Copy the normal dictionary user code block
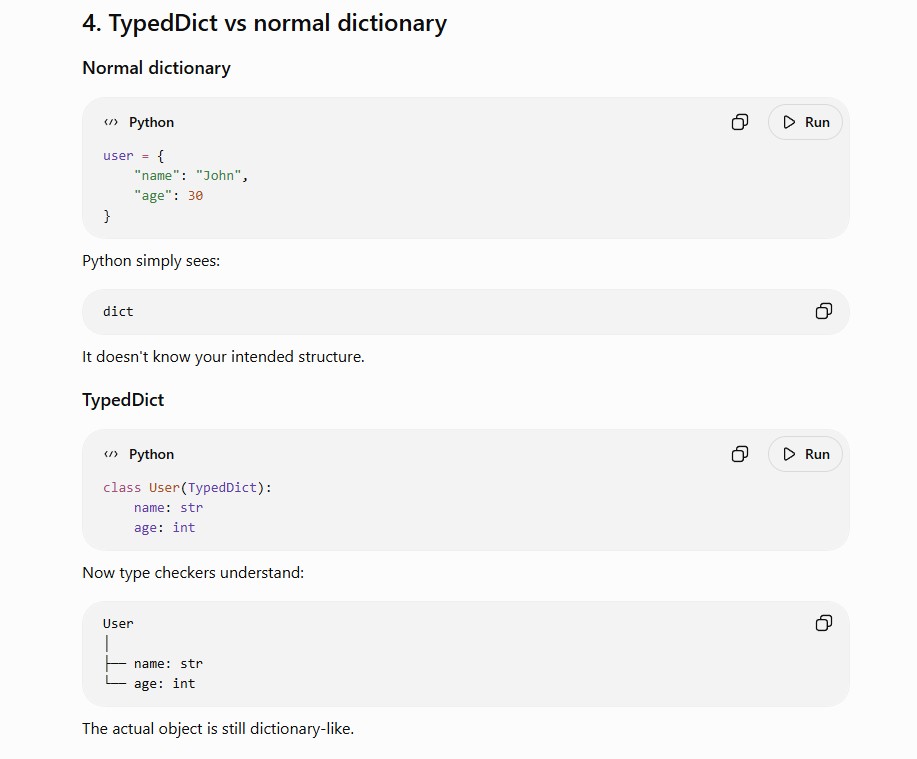 point(740,122)
